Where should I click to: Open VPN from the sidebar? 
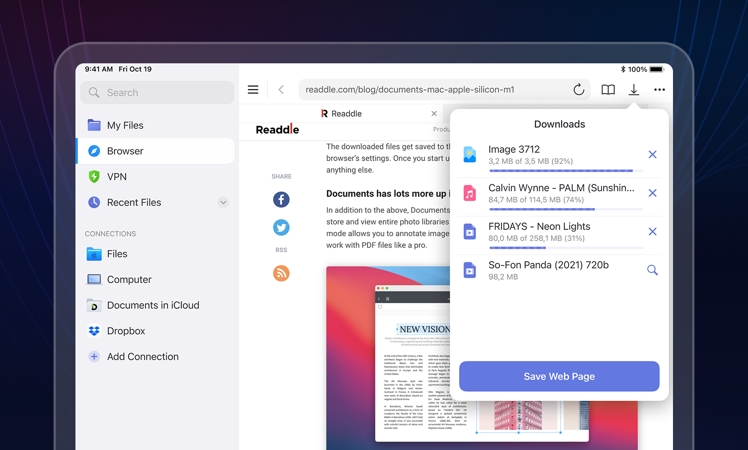click(117, 177)
